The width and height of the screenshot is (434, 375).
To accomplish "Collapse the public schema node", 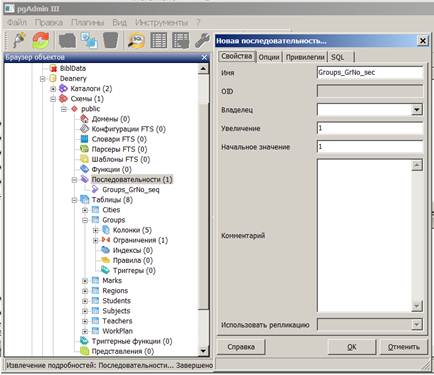I will pyautogui.click(x=64, y=109).
